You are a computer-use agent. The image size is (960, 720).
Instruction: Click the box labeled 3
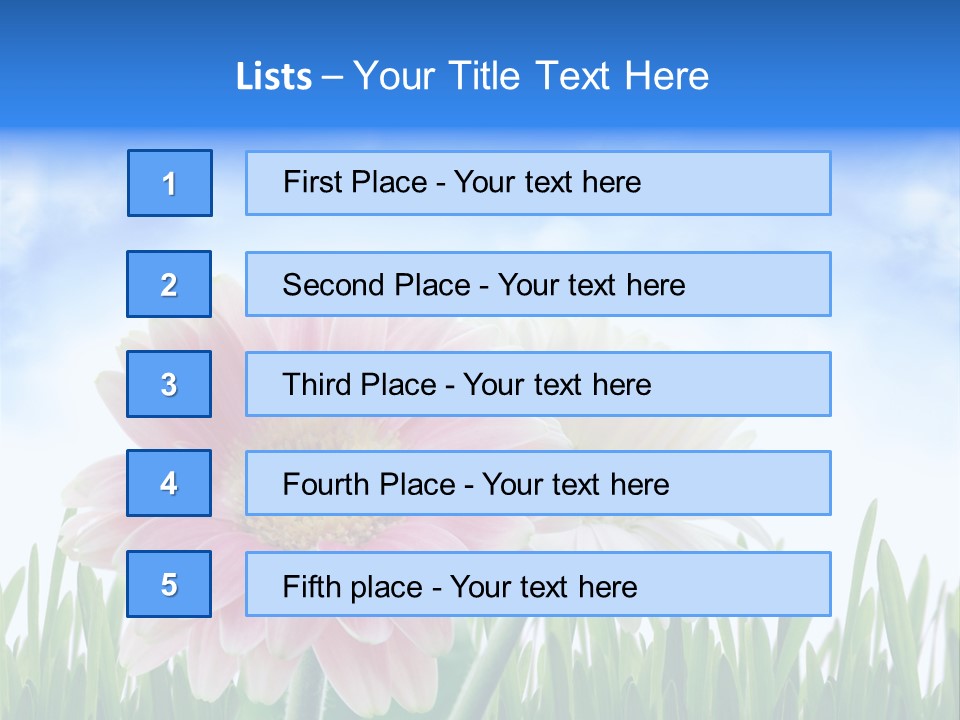click(x=169, y=384)
